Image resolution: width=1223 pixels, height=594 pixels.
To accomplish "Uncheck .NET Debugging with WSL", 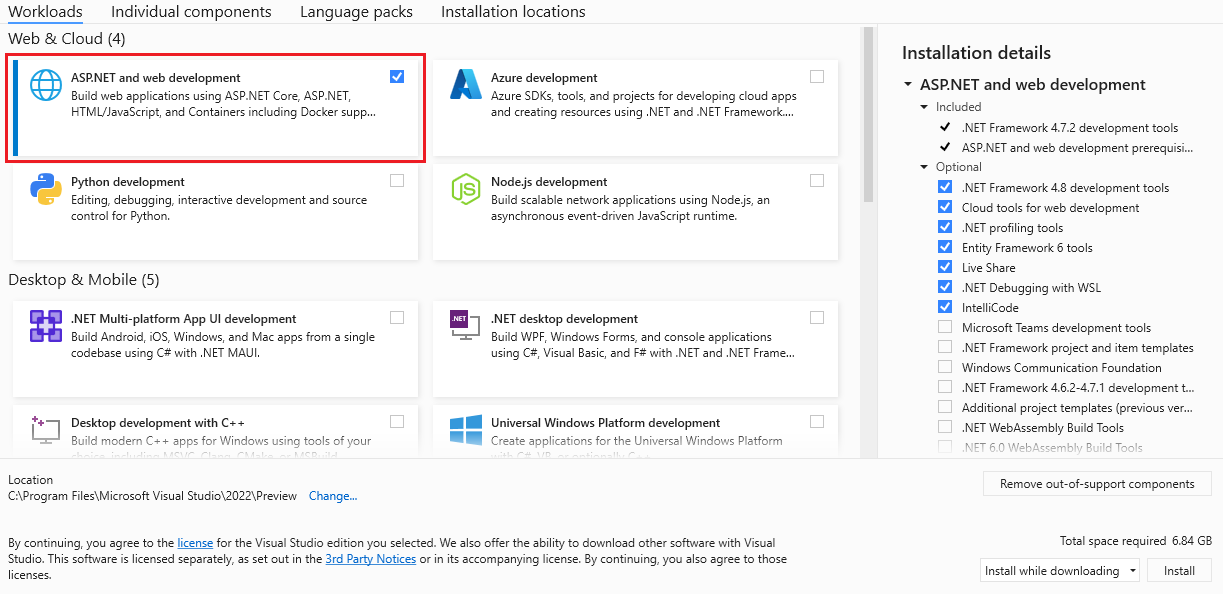I will click(945, 287).
